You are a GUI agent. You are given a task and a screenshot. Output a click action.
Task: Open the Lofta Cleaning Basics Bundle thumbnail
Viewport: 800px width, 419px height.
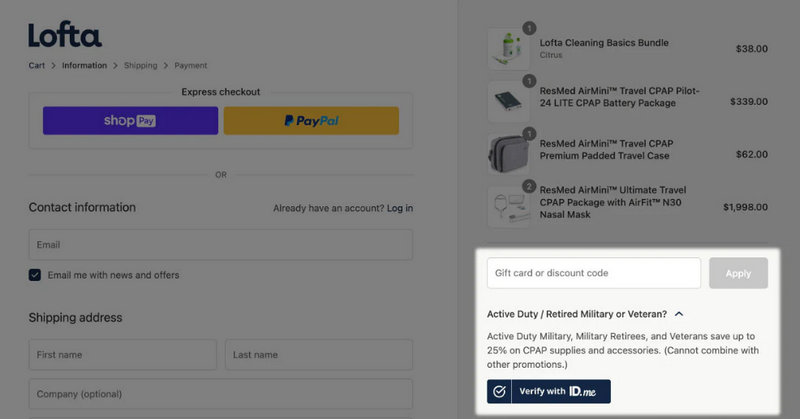[508, 48]
